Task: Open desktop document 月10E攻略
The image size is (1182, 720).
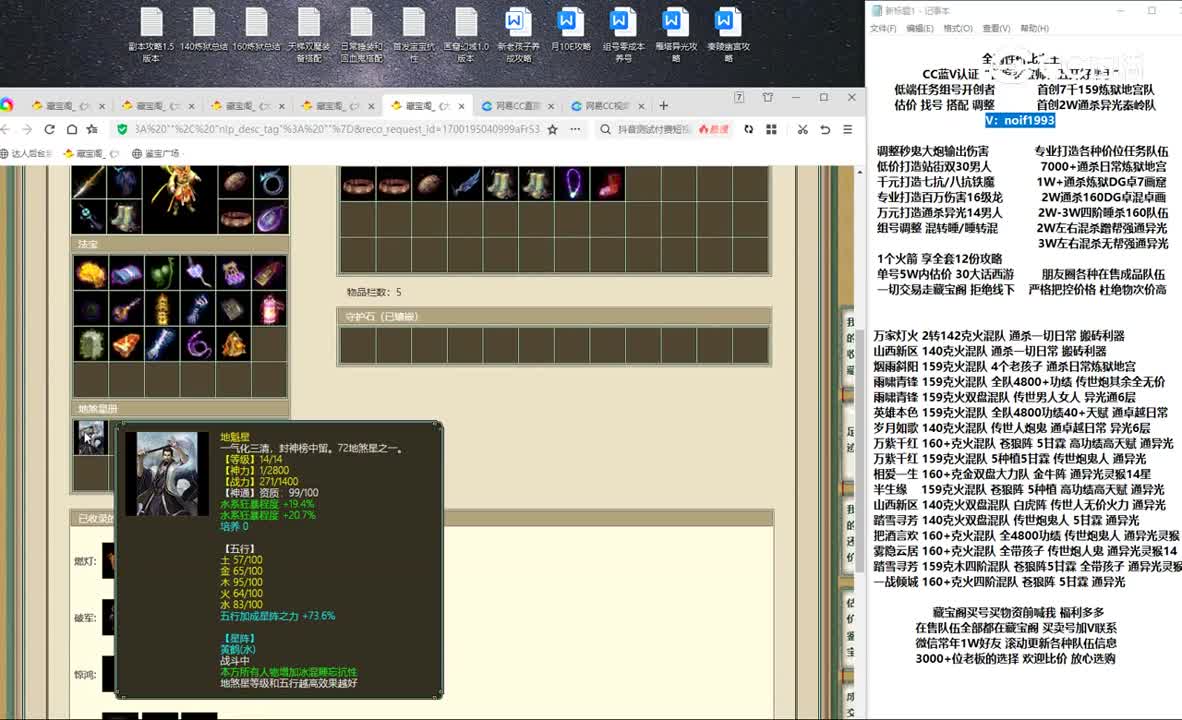Action: tap(571, 30)
